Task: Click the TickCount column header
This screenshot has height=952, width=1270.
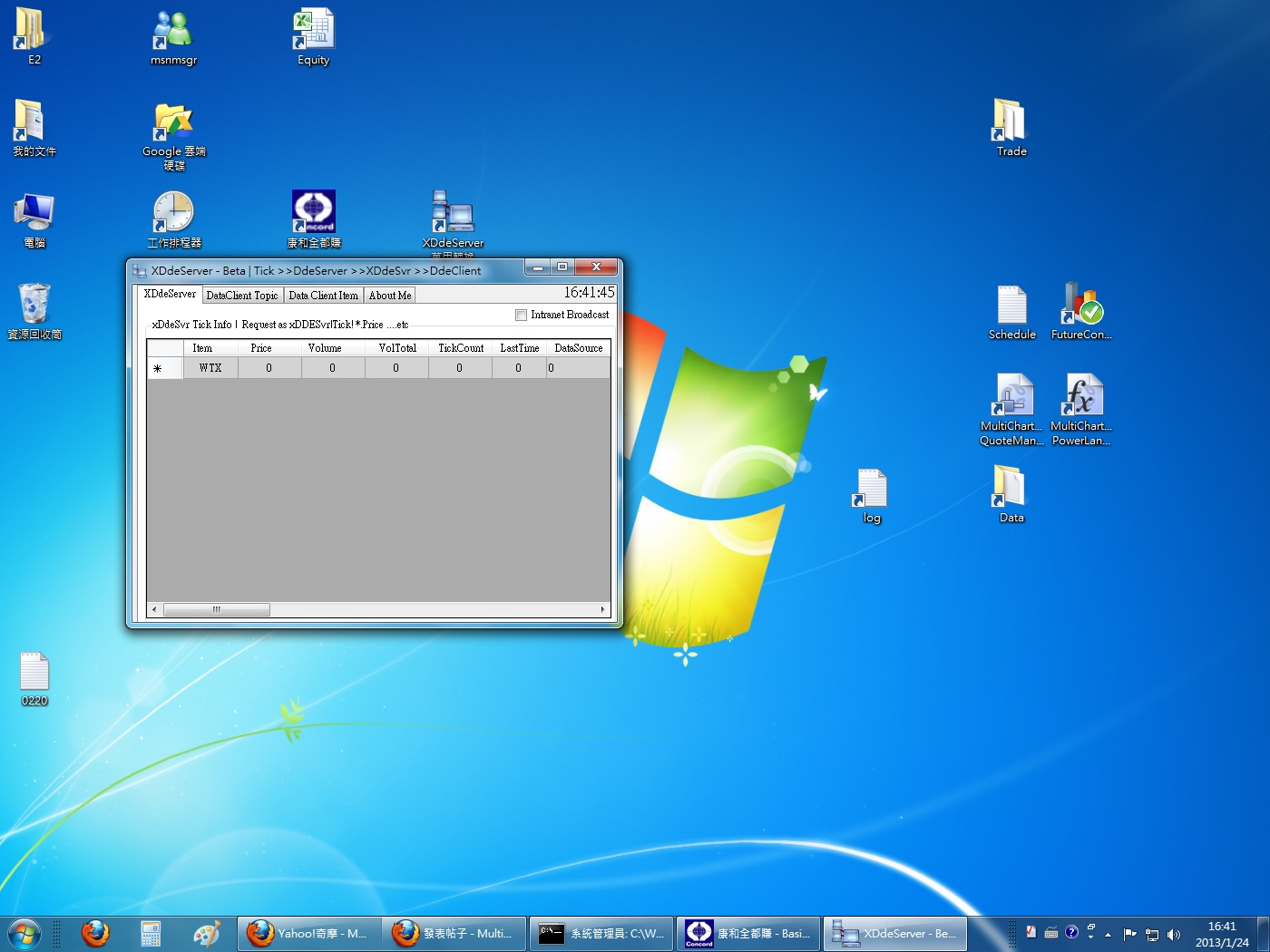Action: pyautogui.click(x=461, y=348)
